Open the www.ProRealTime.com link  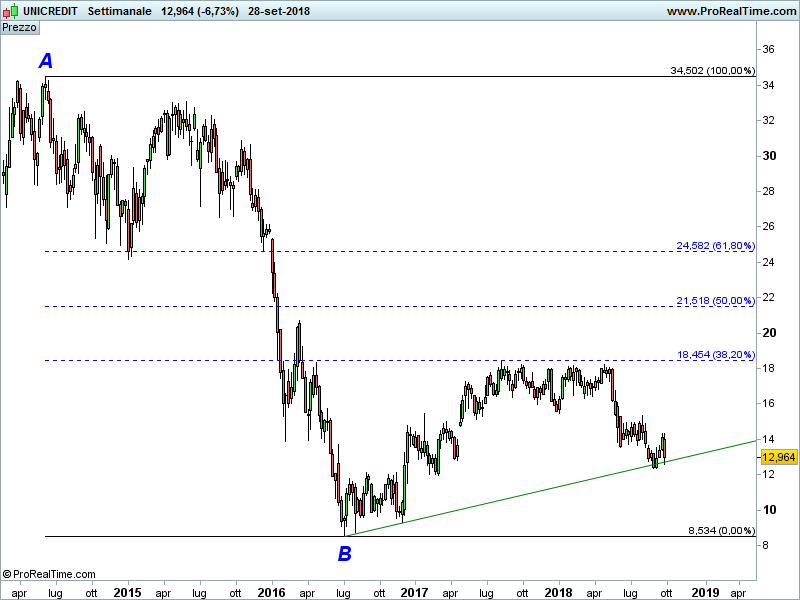click(731, 11)
